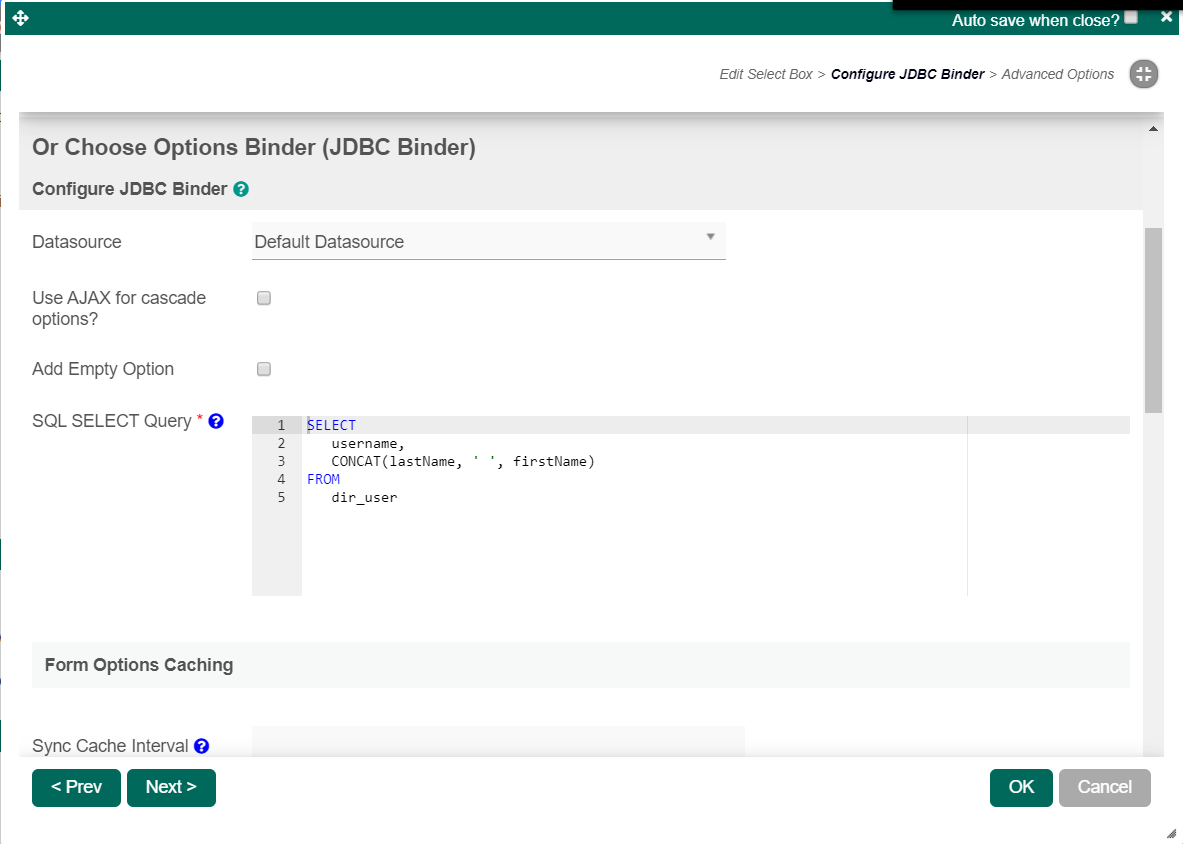Confirm settings with the OK button
1183x844 pixels.
click(x=1020, y=787)
